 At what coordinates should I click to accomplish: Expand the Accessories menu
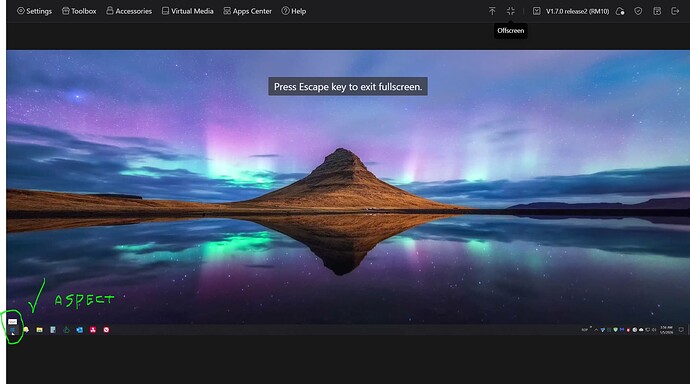tap(129, 11)
